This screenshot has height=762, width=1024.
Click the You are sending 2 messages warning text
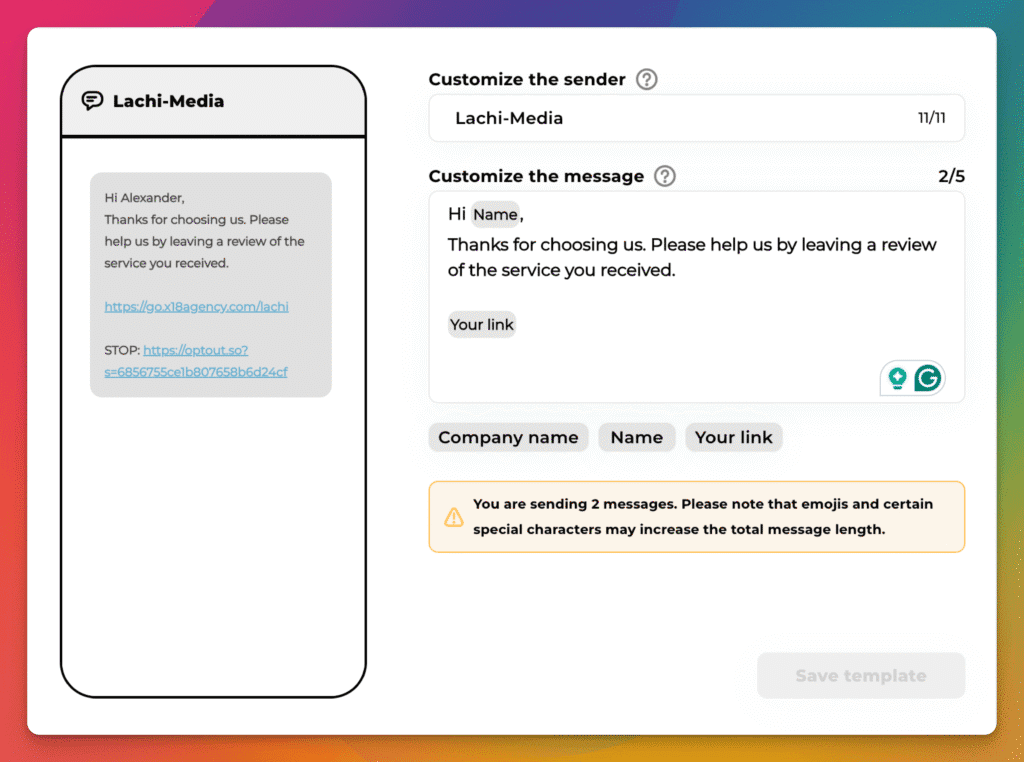point(703,516)
